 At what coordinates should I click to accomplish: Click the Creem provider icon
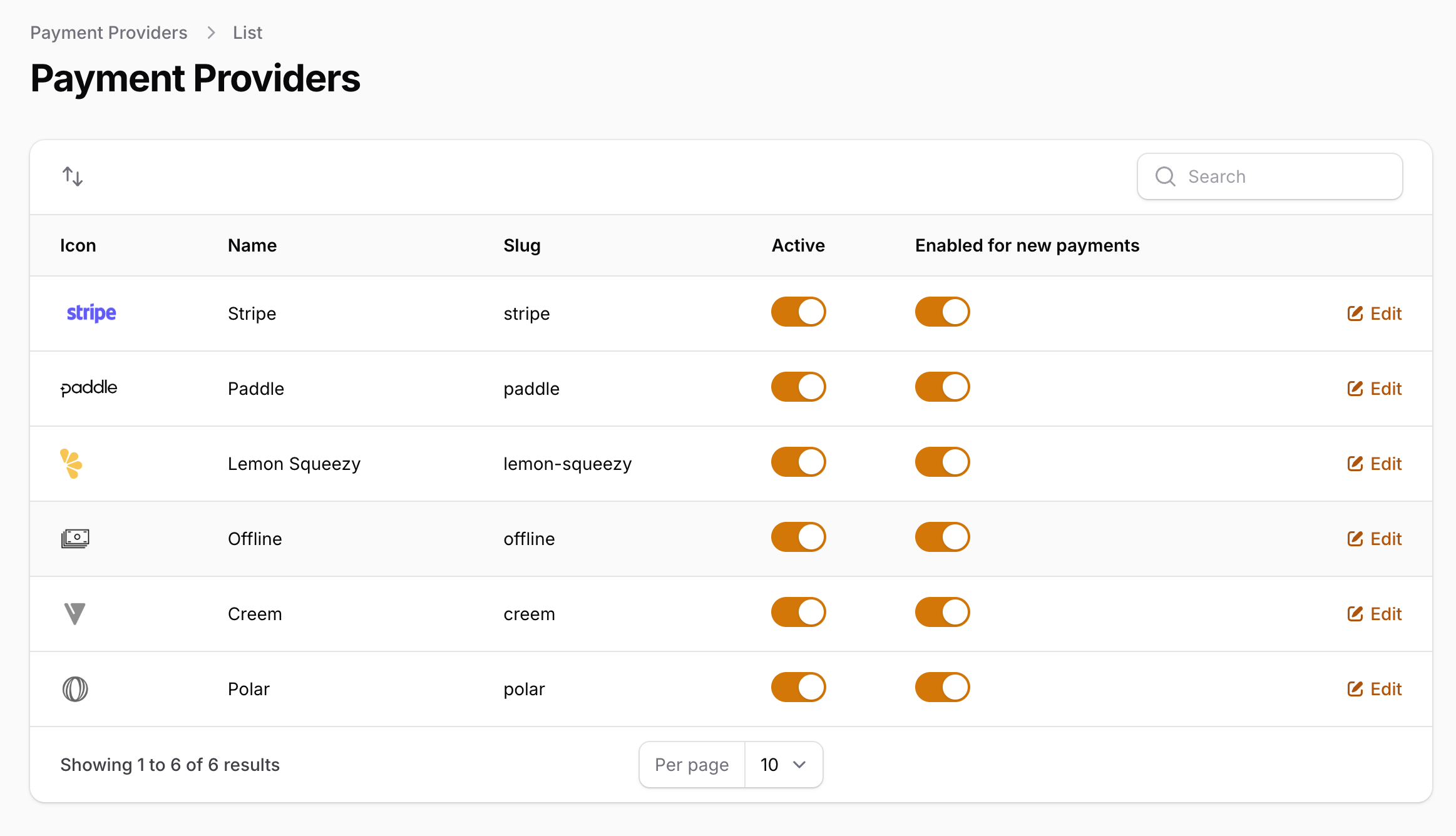(74, 614)
